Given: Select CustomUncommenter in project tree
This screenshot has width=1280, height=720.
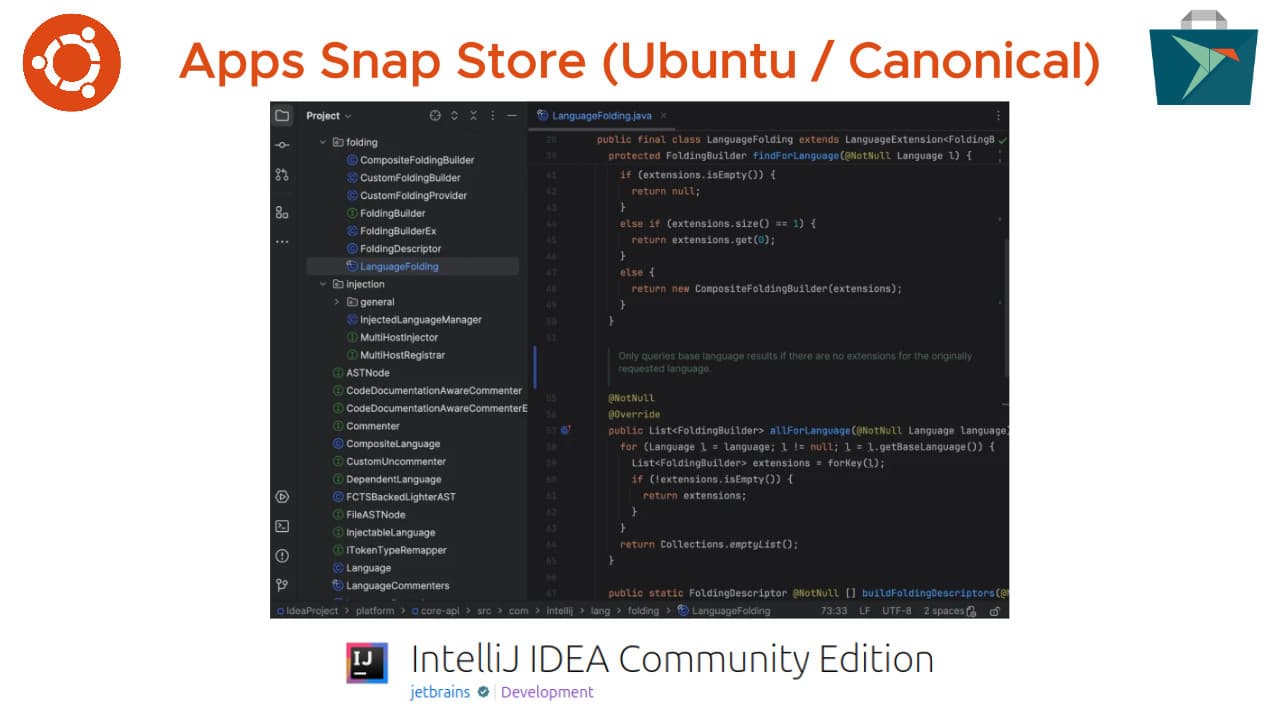Looking at the screenshot, I should click(389, 462).
